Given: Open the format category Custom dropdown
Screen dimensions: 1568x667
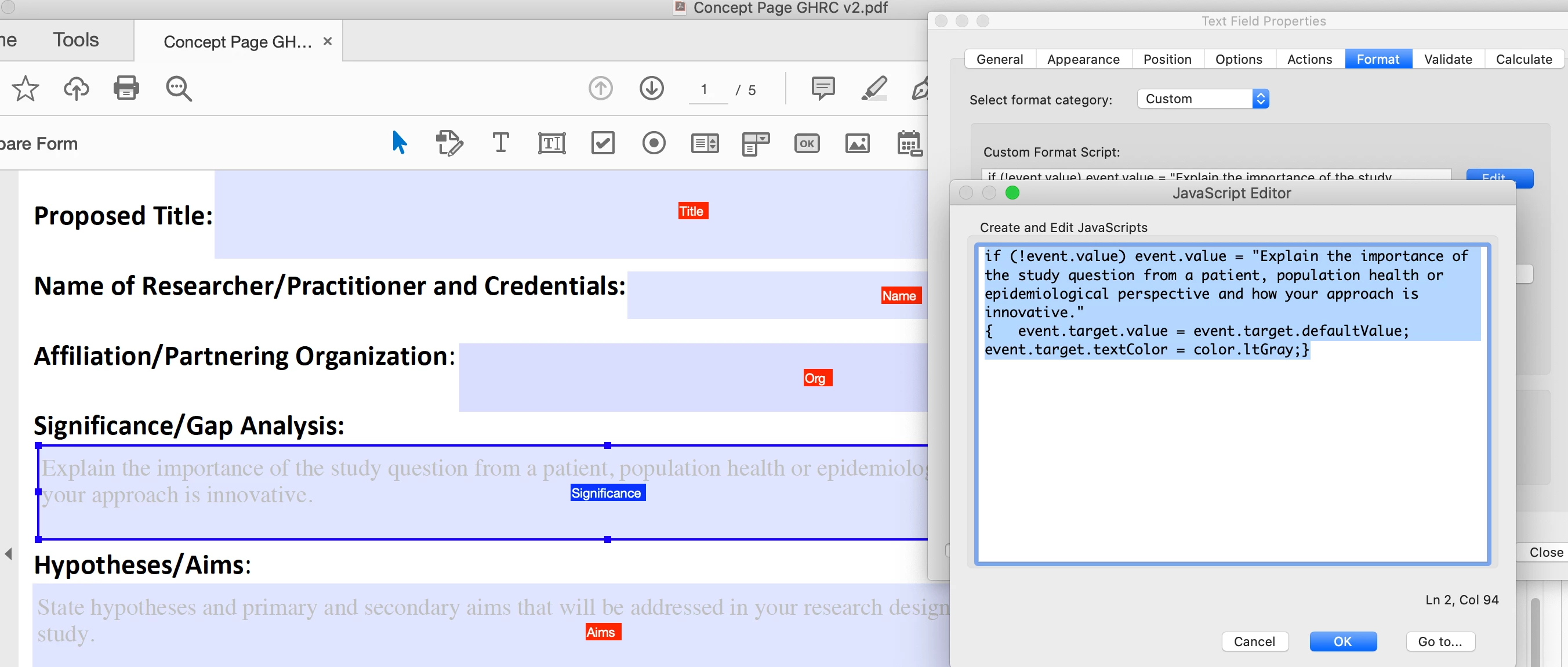Looking at the screenshot, I should coord(1202,99).
